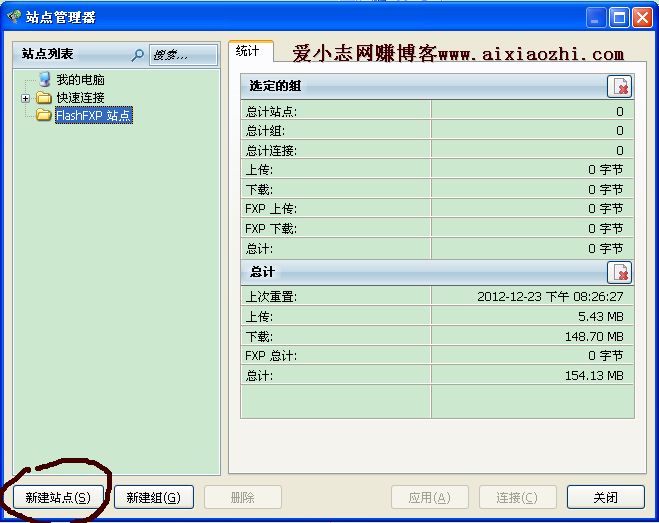659x523 pixels.
Task: Reset statistics icon in 总计 header
Action: coord(620,273)
